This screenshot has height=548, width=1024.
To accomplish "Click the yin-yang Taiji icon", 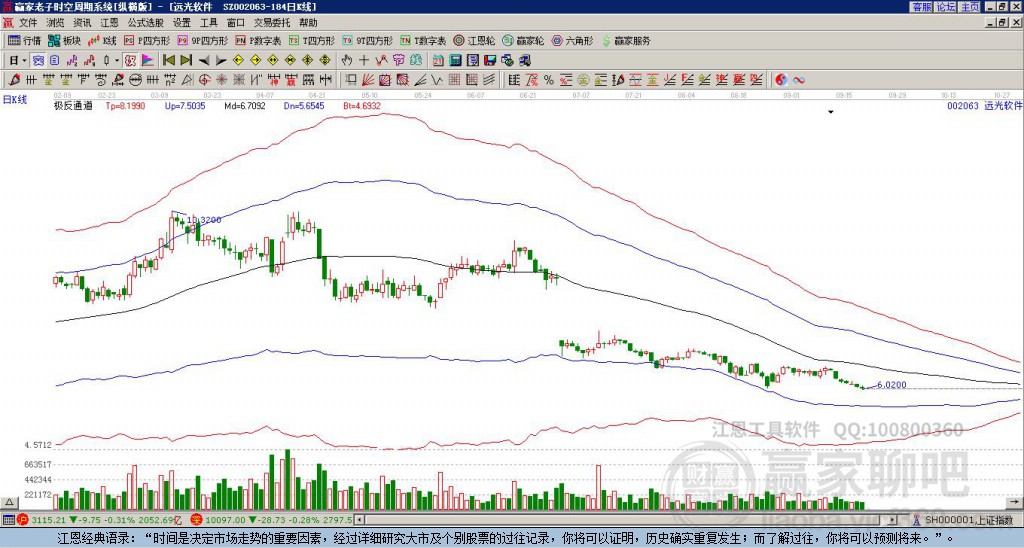I will [780, 80].
